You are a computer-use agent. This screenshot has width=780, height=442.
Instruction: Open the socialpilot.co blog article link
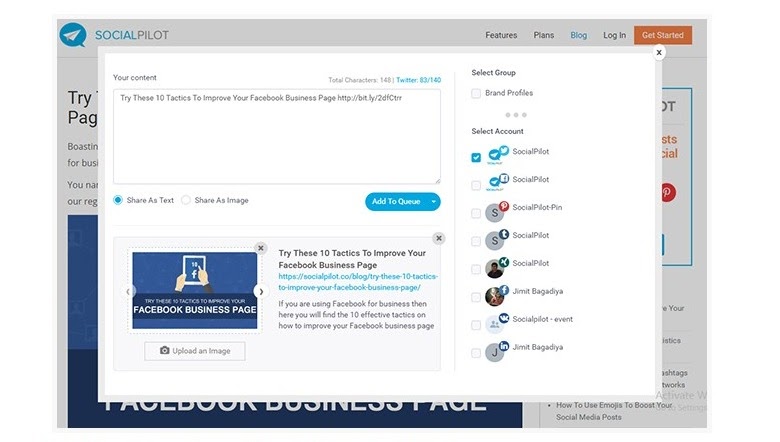tap(358, 282)
